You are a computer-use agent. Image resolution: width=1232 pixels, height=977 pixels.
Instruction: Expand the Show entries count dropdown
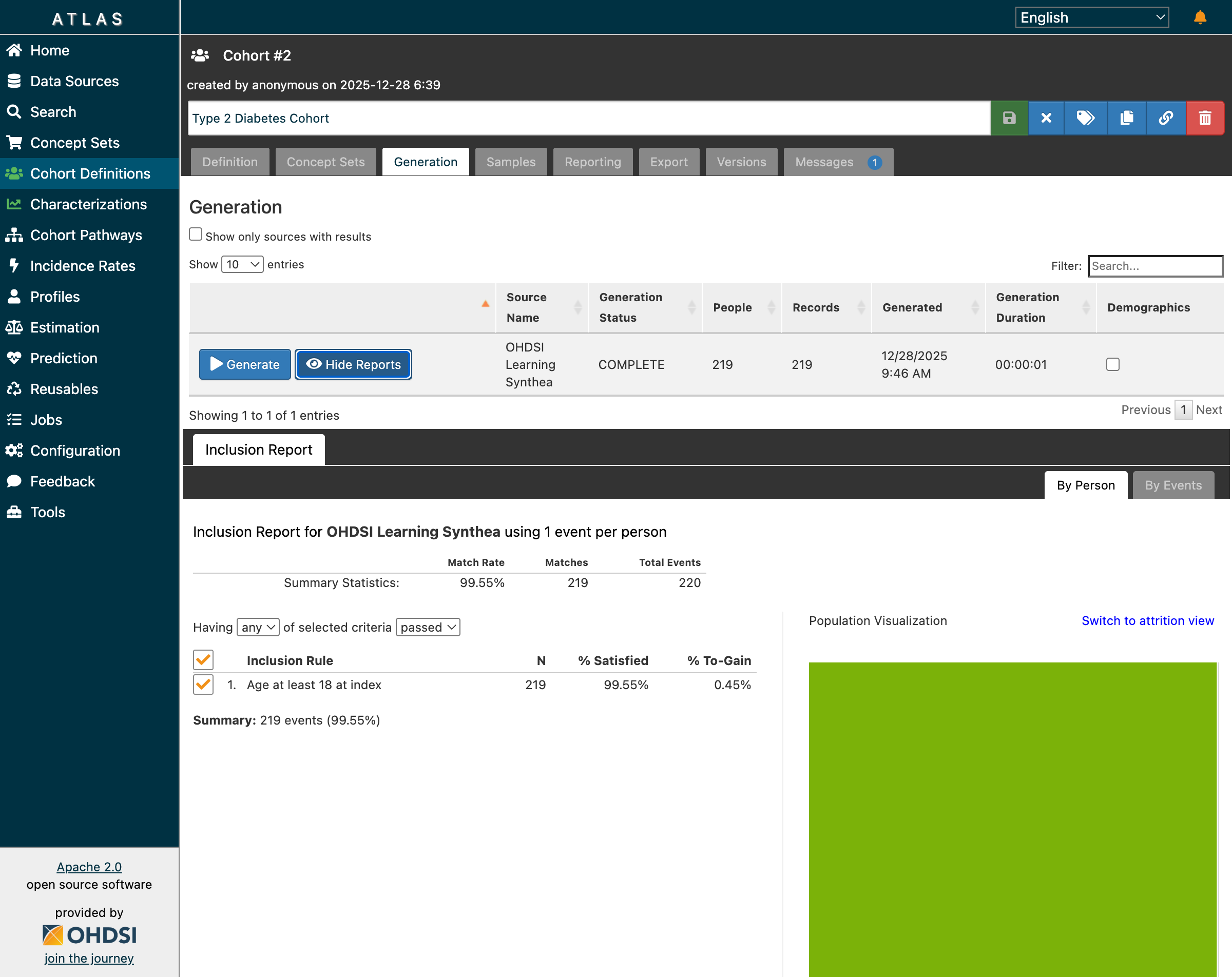tap(242, 265)
